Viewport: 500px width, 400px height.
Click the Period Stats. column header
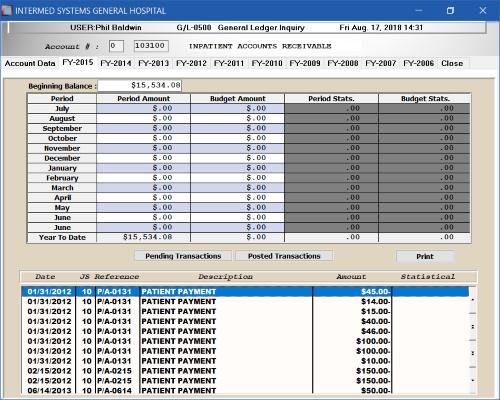[x=331, y=99]
